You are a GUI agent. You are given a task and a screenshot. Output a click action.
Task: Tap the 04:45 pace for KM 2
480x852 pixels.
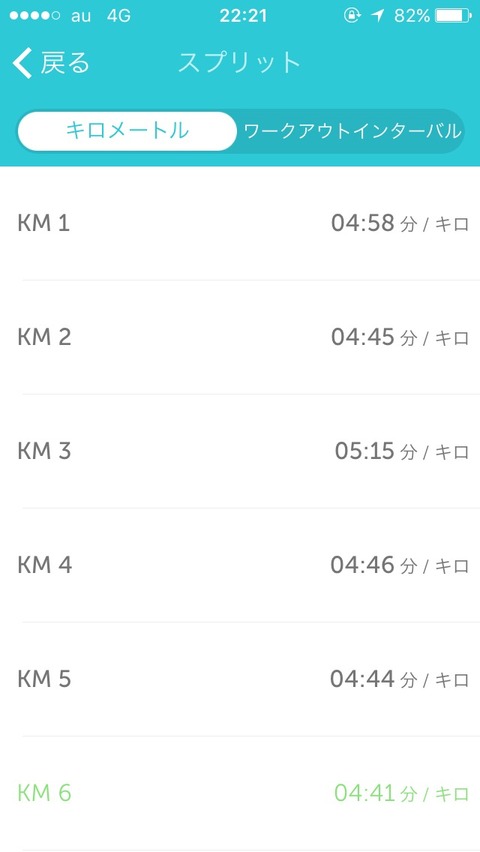point(363,337)
